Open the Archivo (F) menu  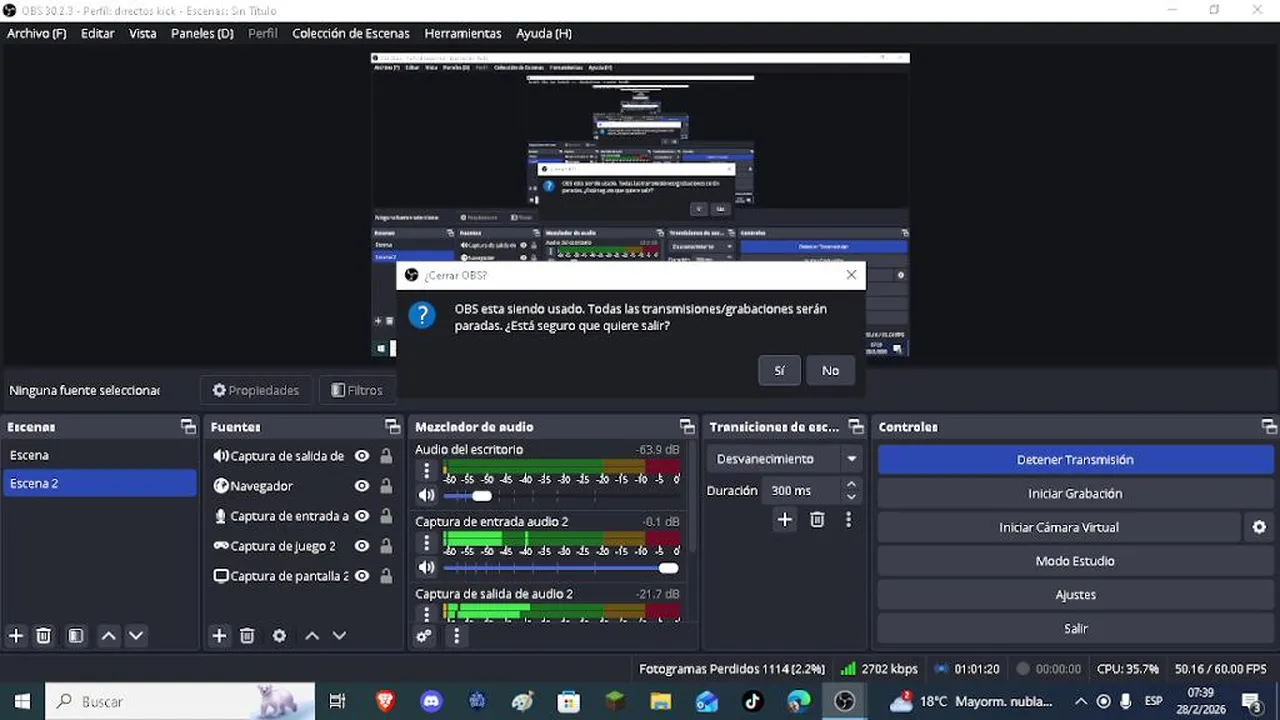pos(37,33)
